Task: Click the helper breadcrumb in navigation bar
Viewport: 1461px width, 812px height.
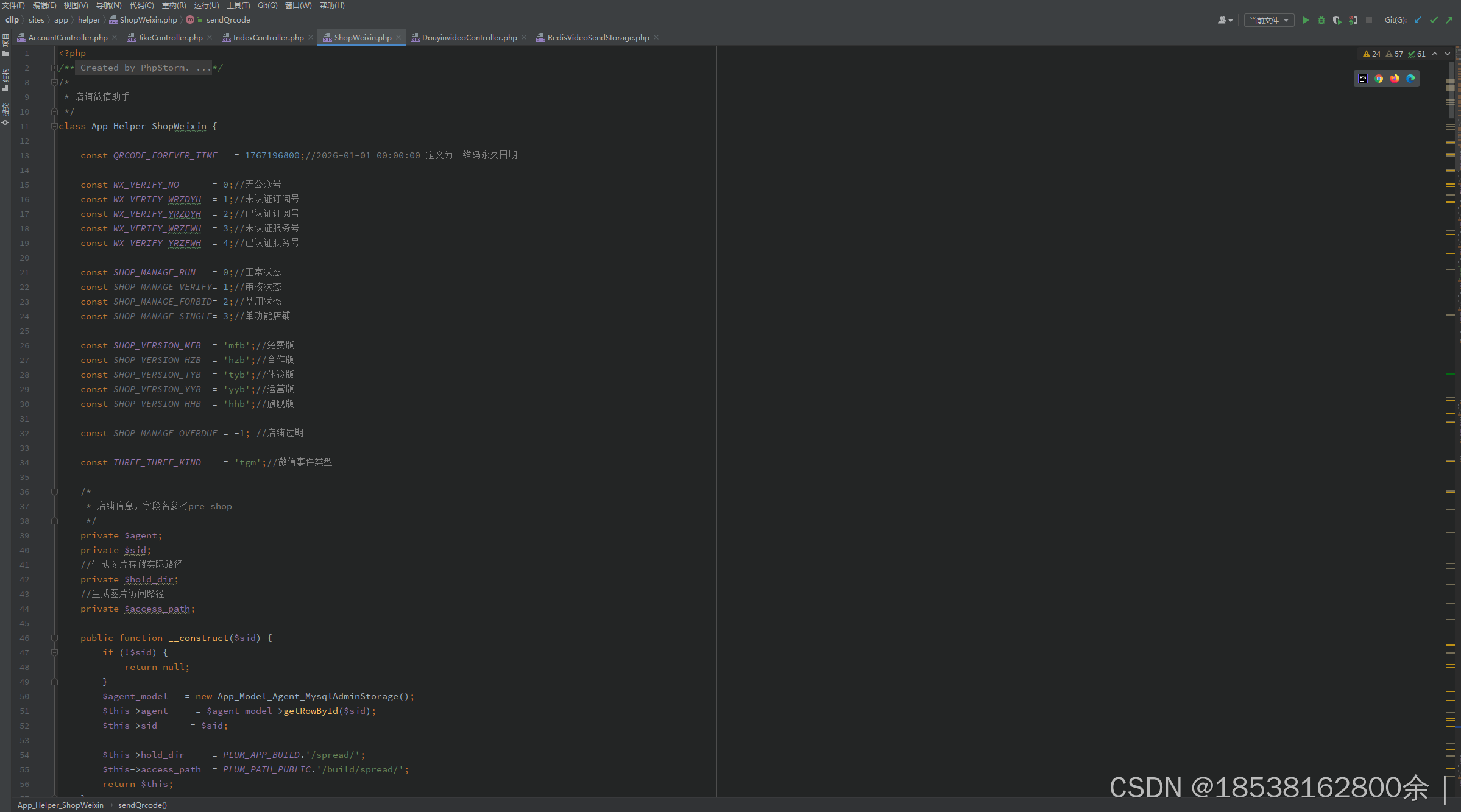Action: [89, 20]
